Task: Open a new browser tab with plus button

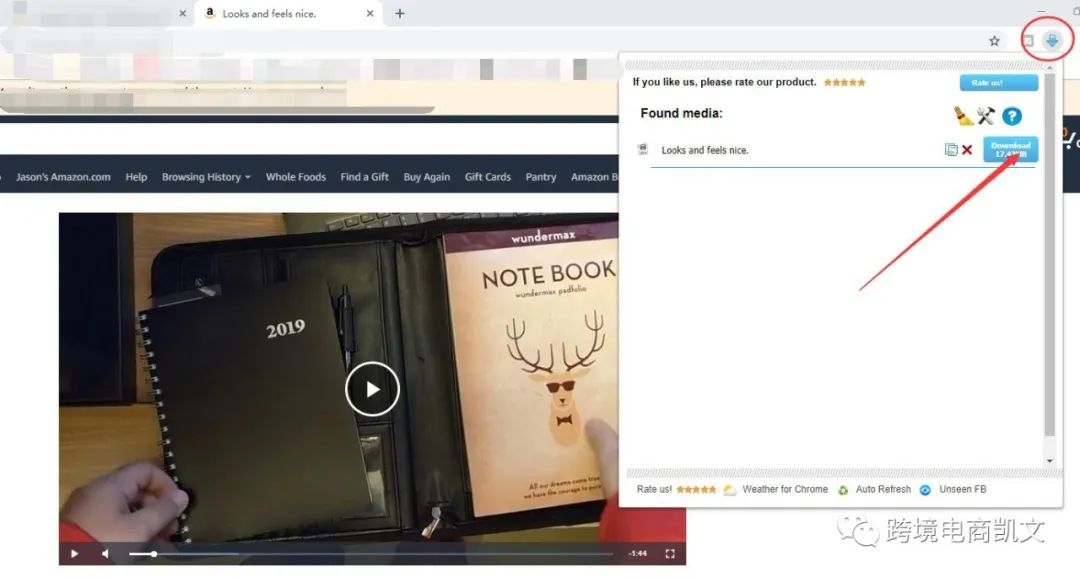Action: point(400,14)
